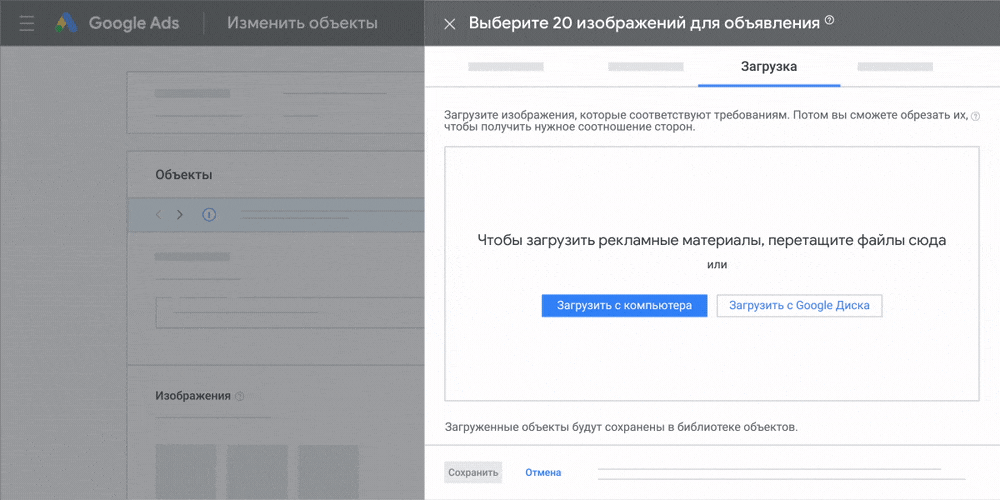Click Загрузить с компьютера button
The height and width of the screenshot is (500, 1000).
point(624,305)
